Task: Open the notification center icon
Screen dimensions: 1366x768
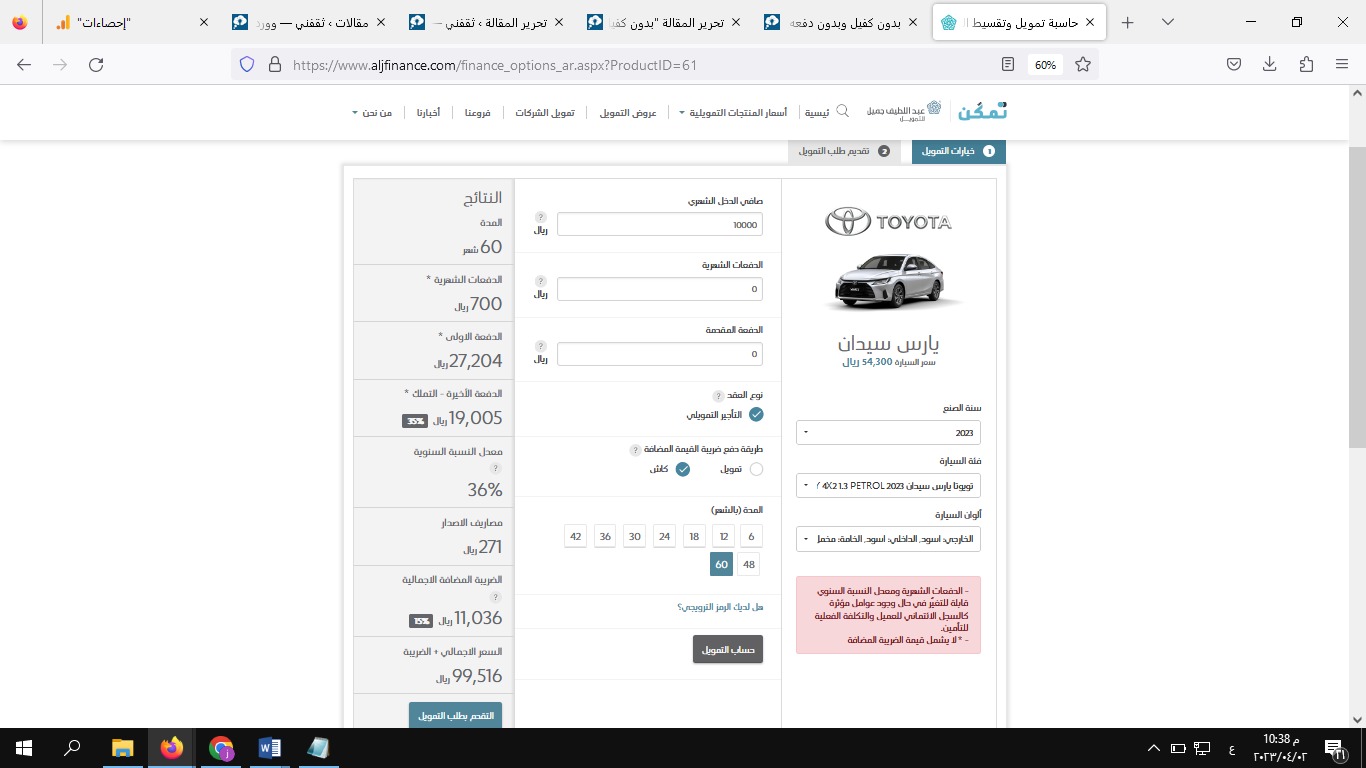Action: (1333, 747)
